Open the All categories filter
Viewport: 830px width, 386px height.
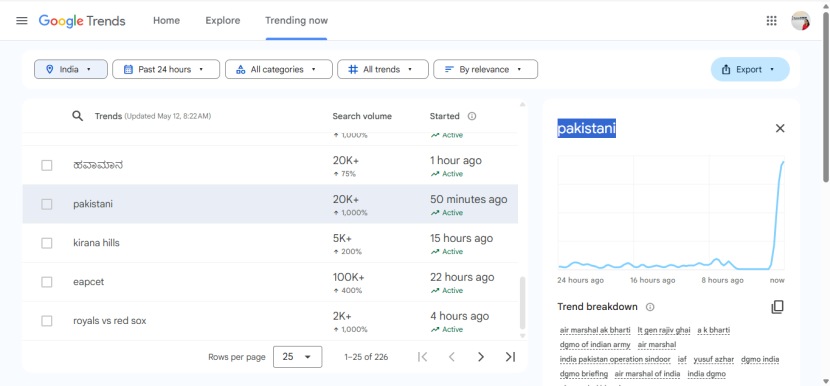278,69
